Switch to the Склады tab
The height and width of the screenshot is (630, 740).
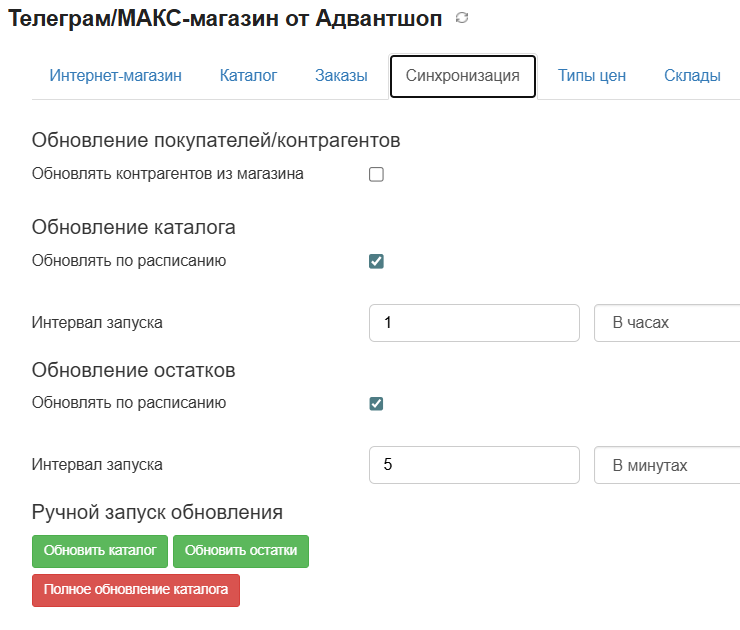pos(692,76)
